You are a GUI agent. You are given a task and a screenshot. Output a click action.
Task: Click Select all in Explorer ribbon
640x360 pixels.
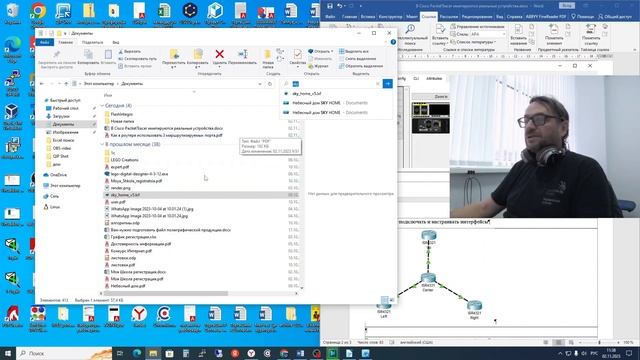354,51
